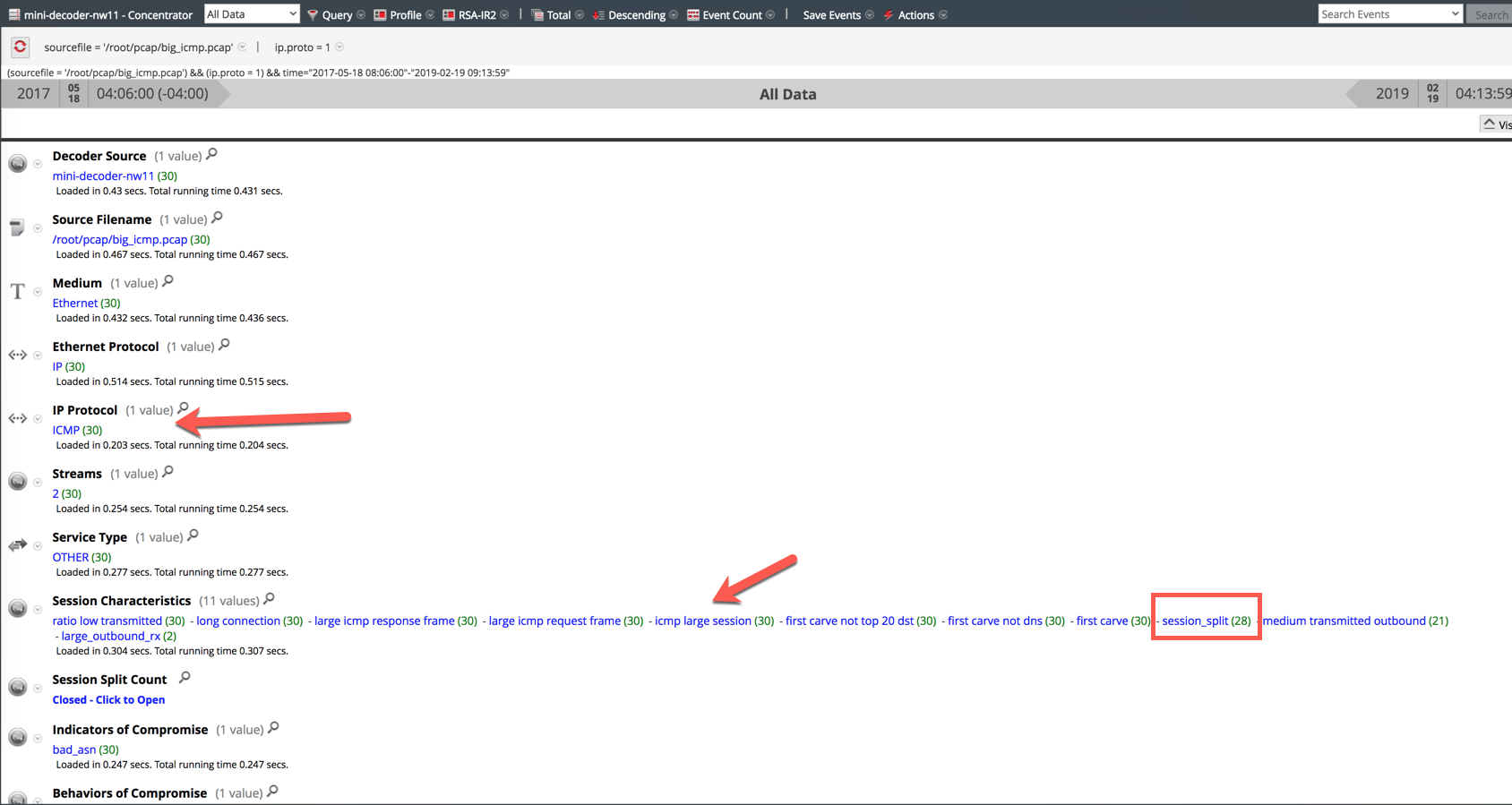
Task: Click magnifier icon next to Session Split Count
Action: [x=185, y=678]
